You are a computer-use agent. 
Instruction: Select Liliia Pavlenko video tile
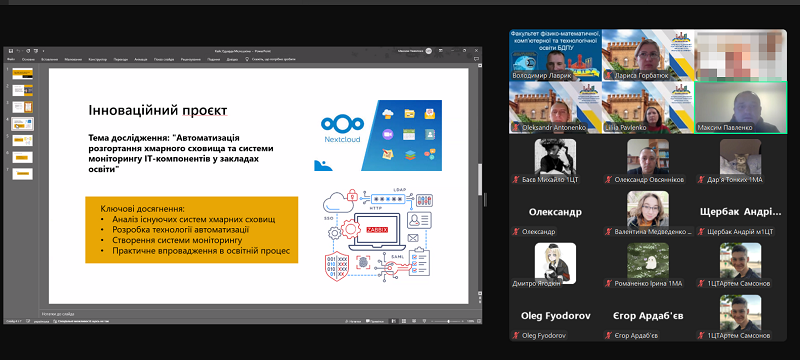648,108
